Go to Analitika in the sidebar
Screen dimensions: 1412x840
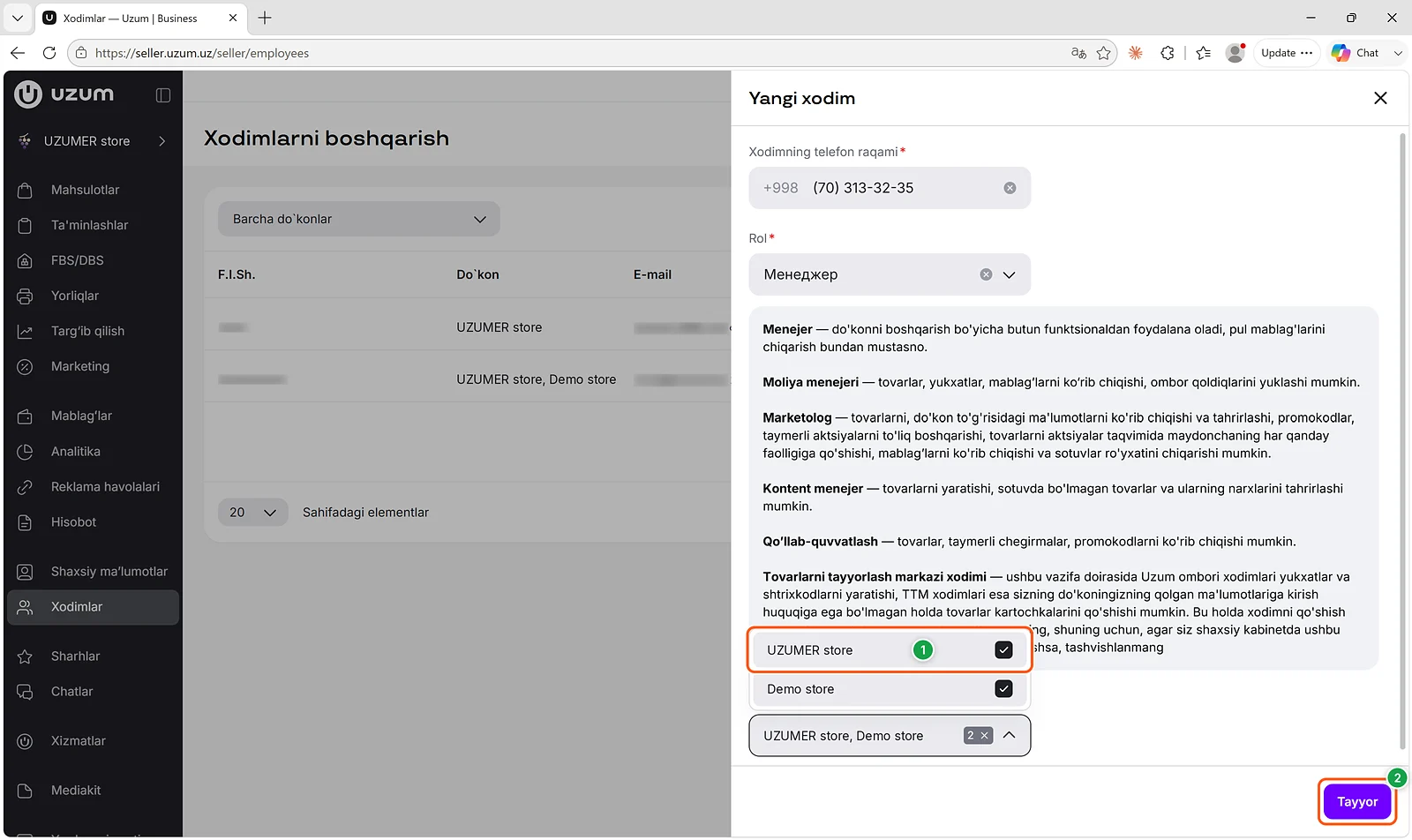pyautogui.click(x=76, y=452)
